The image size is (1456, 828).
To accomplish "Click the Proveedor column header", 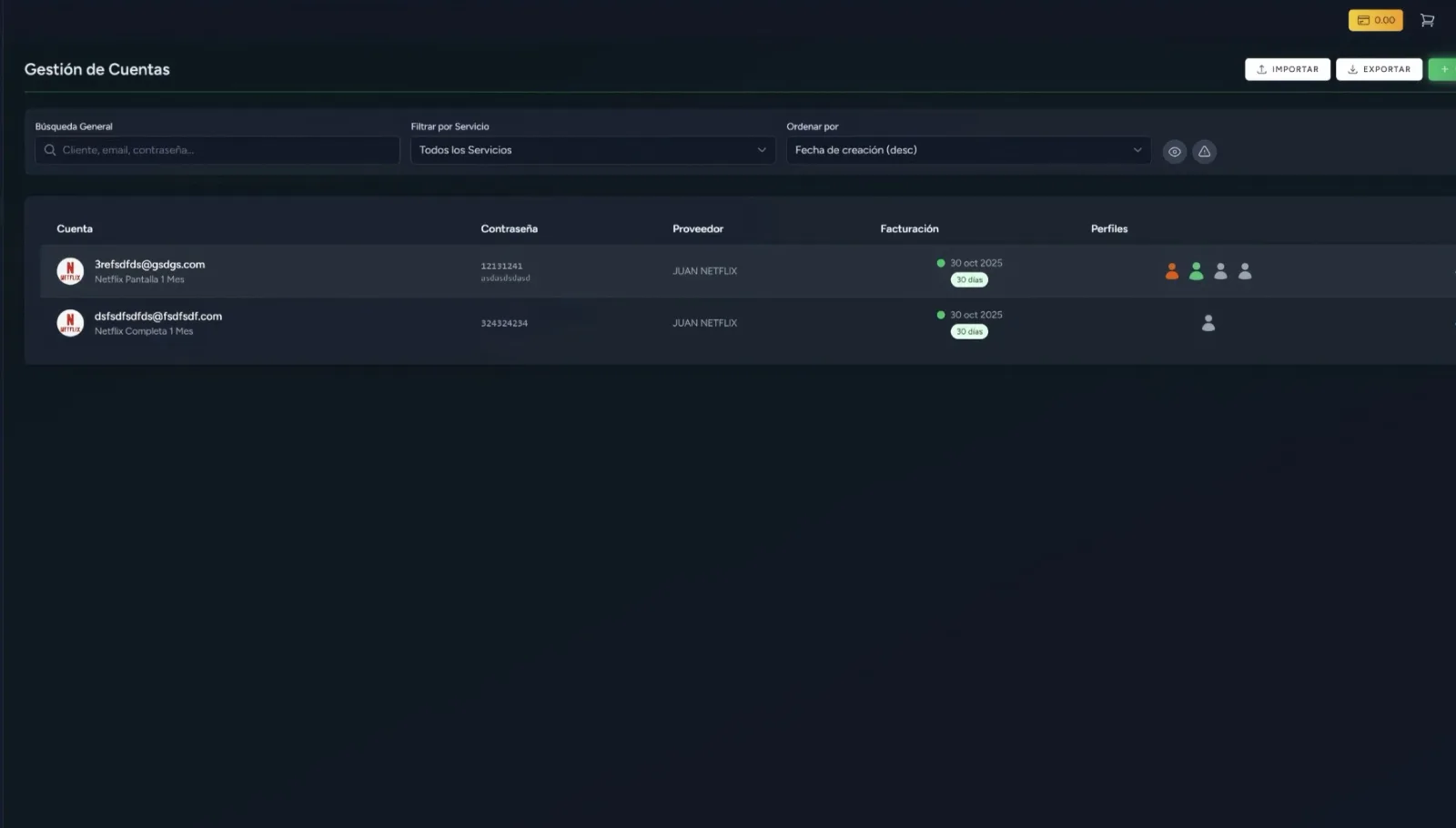I will click(x=698, y=229).
